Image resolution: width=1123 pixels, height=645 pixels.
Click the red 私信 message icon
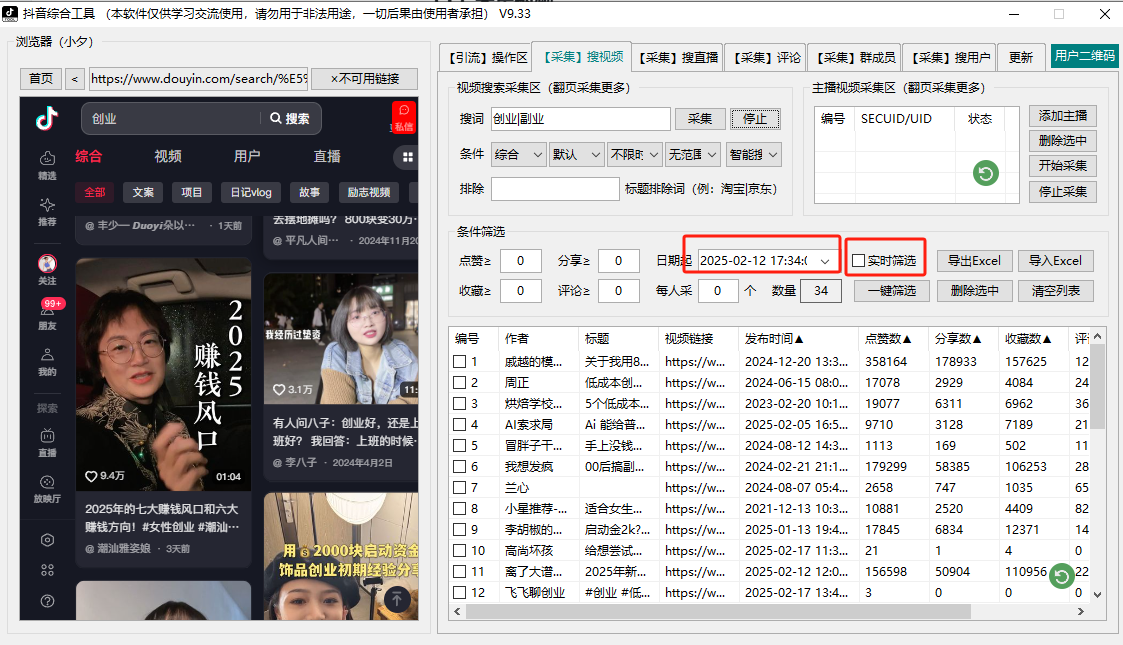point(403,116)
